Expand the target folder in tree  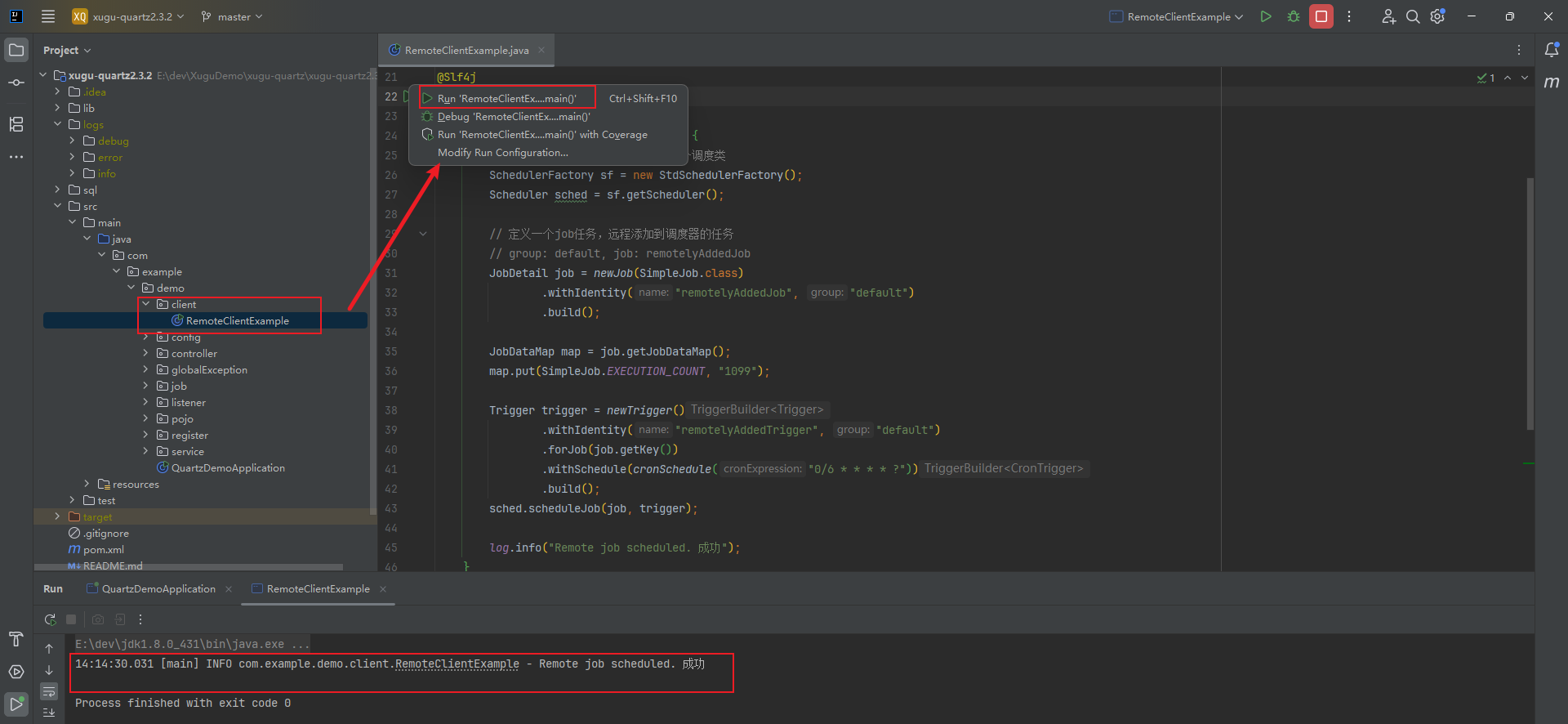[57, 516]
